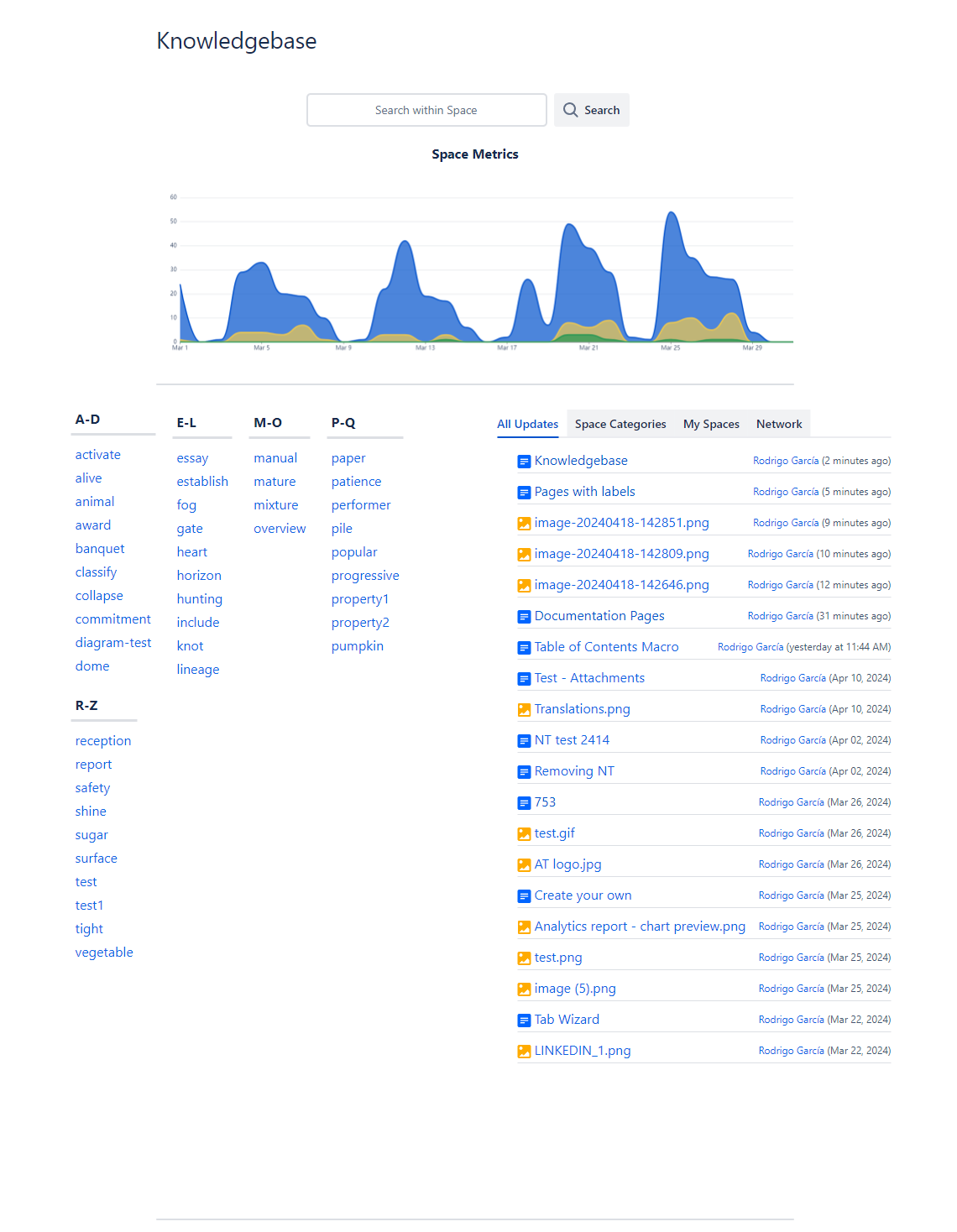Click the image icon beside Translations.png
The height and width of the screenshot is (1232, 957).
pos(524,710)
